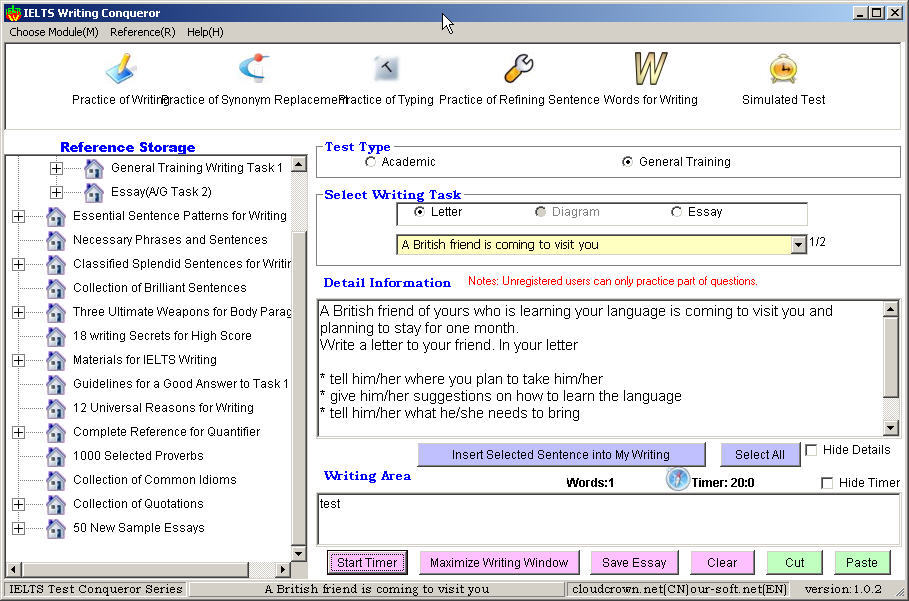909x601 pixels.
Task: Expand Three Ultimate Weapons for Body Paragraph
Action: pyautogui.click(x=19, y=312)
